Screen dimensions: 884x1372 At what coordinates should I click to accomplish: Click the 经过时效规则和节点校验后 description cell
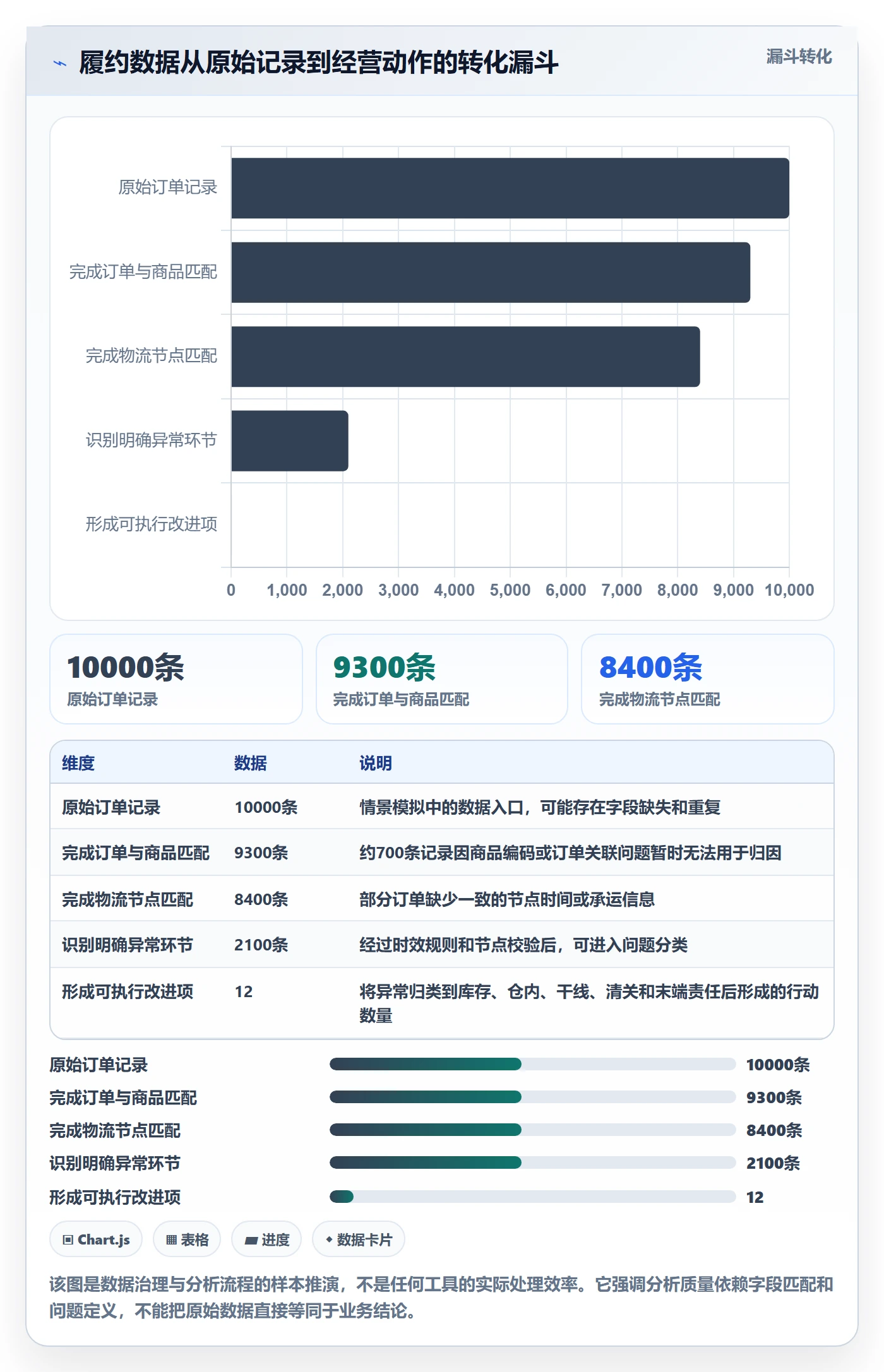523,945
